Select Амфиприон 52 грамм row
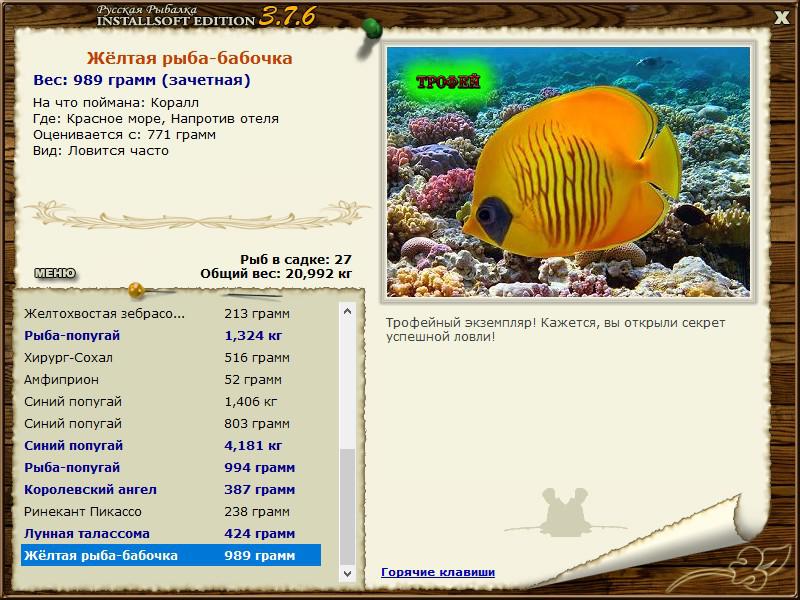 (171, 379)
